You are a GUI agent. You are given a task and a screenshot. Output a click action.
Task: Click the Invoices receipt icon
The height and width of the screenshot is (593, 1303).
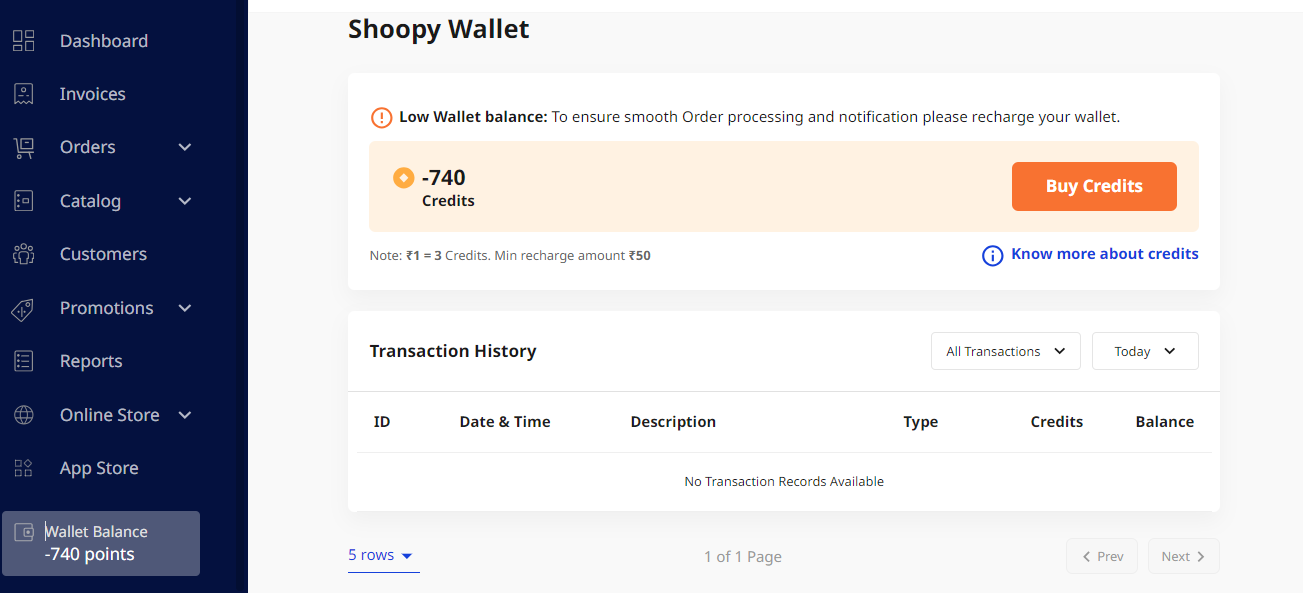click(23, 94)
